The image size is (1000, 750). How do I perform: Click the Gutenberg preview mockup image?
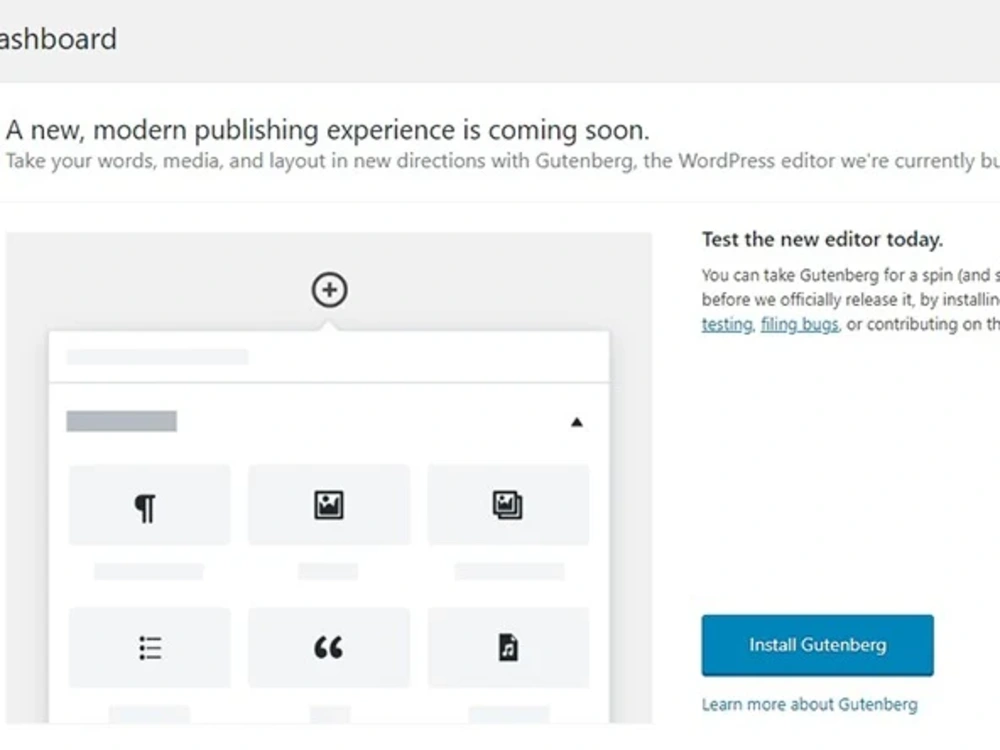(329, 480)
